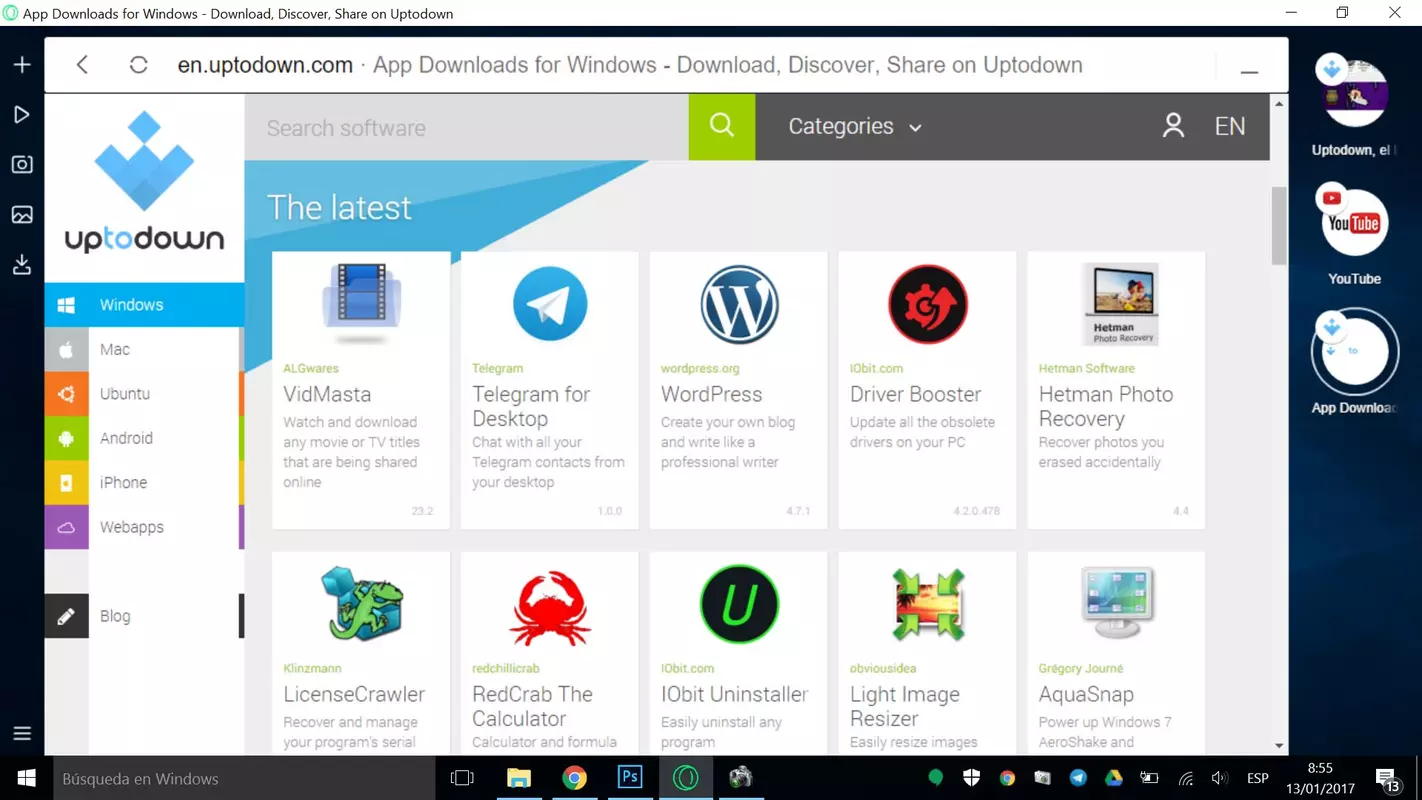Viewport: 1422px width, 800px height.
Task: Open Chrome from the taskbar
Action: coord(574,778)
